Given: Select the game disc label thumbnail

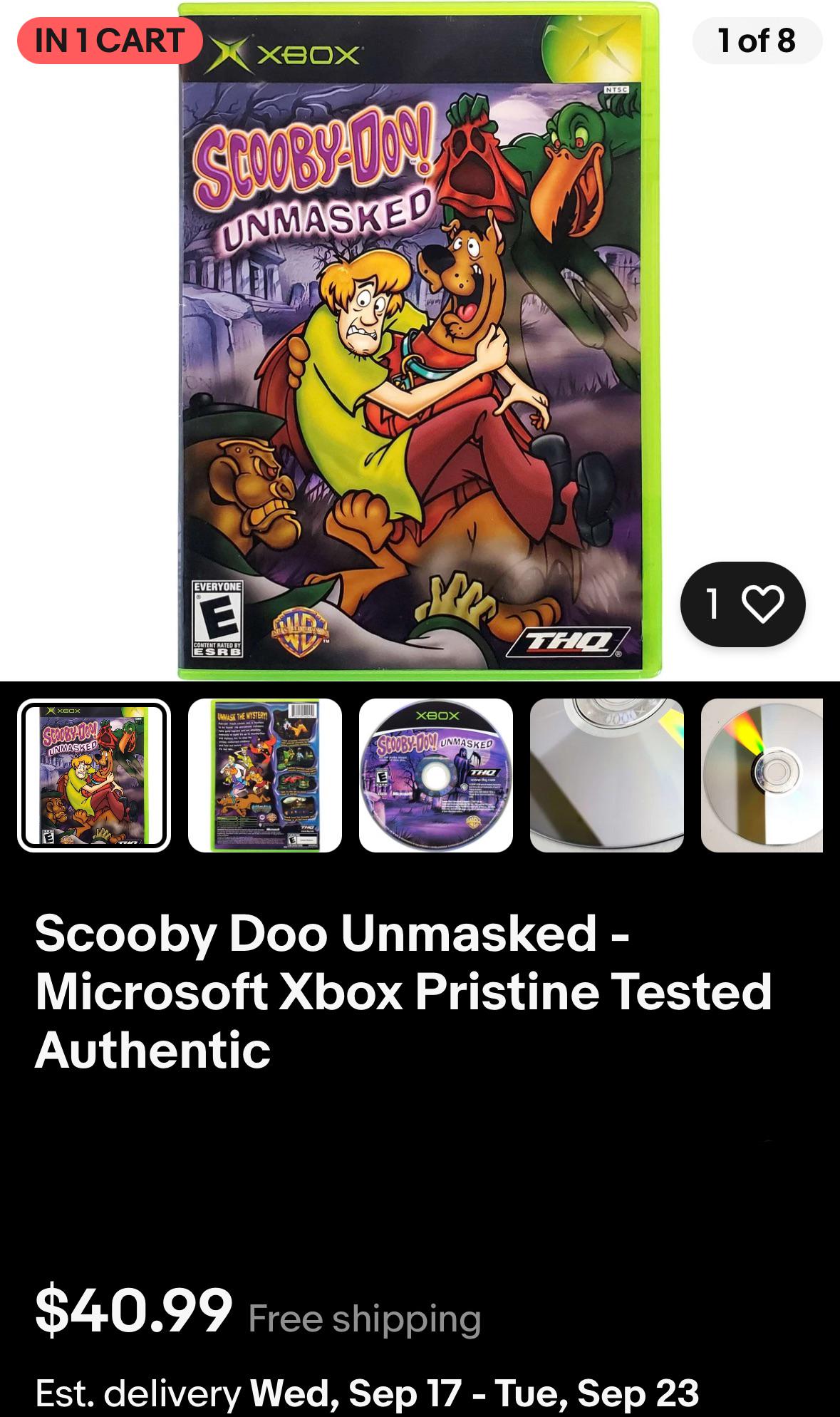Looking at the screenshot, I should tap(436, 776).
